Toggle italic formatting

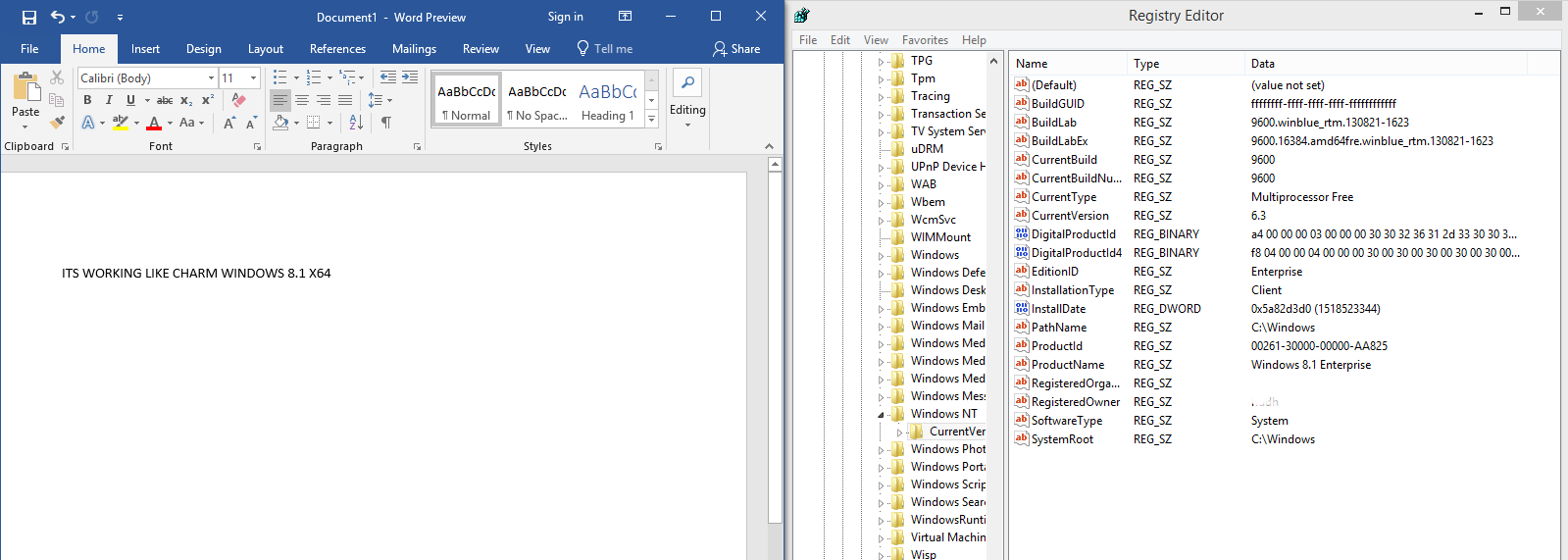(109, 100)
